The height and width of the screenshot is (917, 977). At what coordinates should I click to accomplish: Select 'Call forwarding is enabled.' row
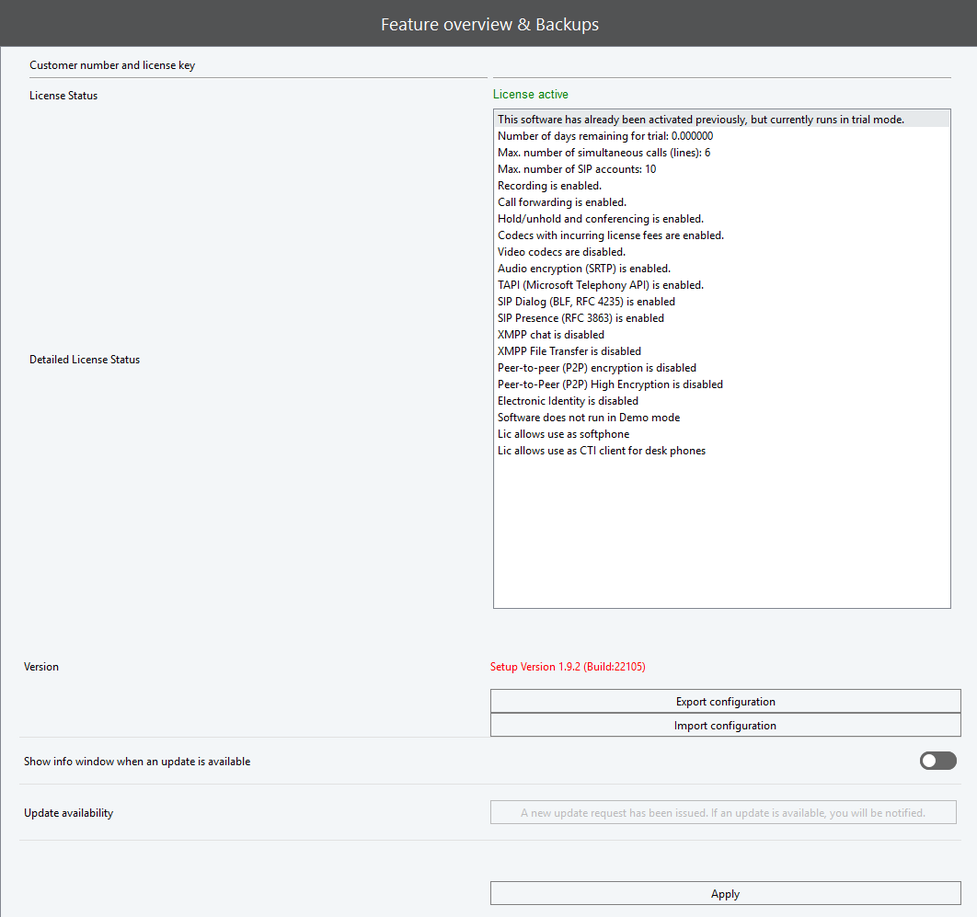click(x=722, y=202)
